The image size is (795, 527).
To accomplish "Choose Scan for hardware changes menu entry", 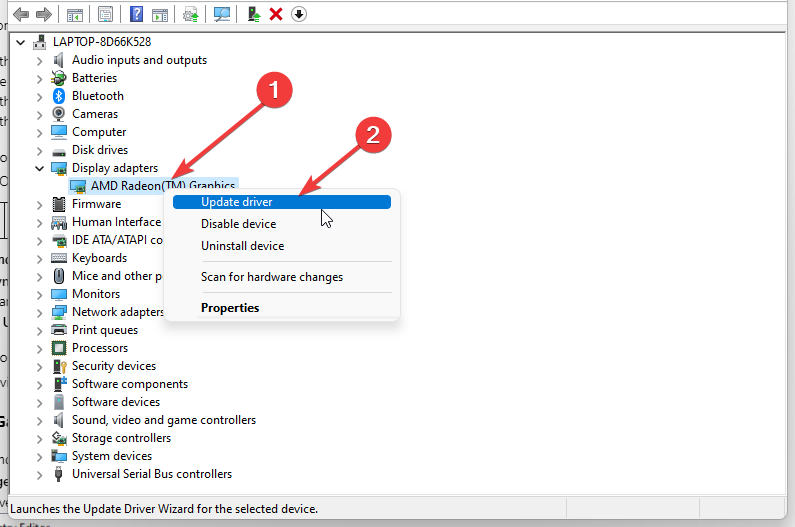I will point(282,277).
